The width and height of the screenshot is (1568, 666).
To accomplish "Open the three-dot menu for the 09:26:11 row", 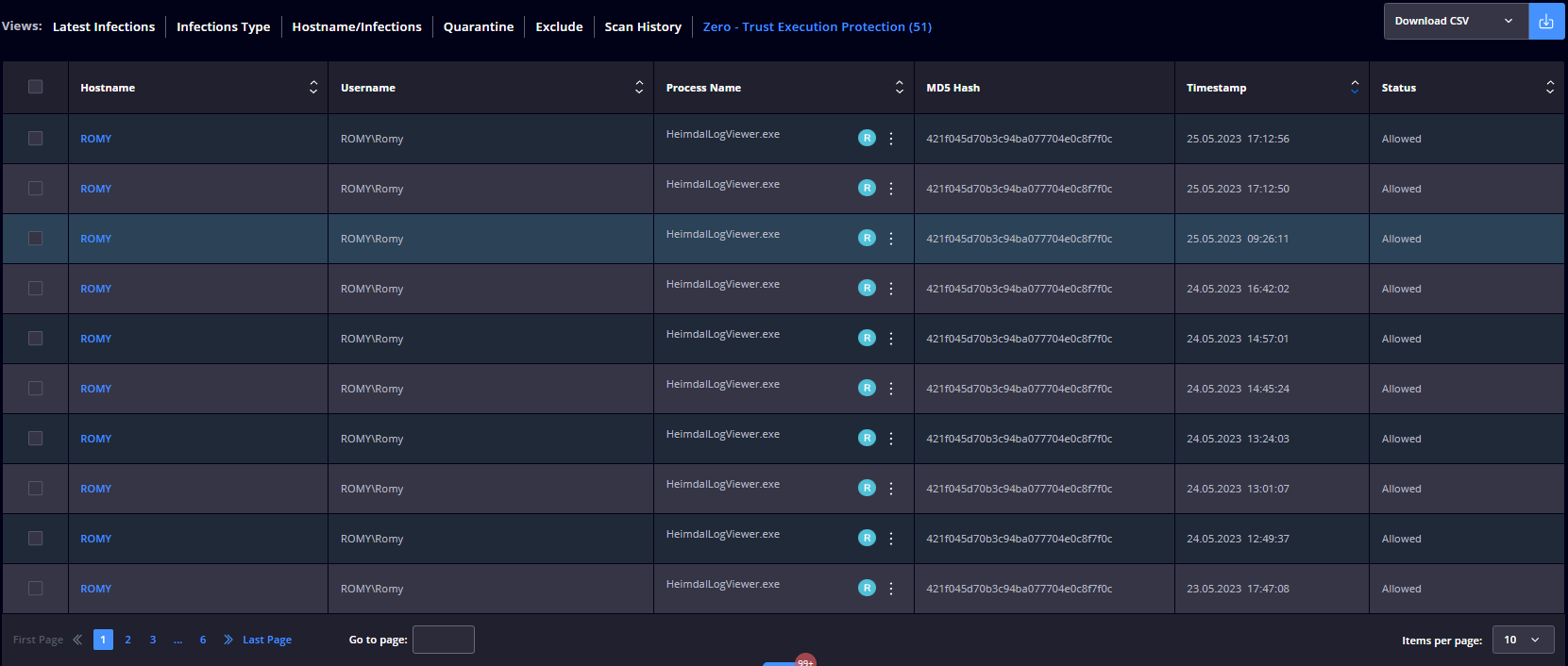I will pos(890,238).
